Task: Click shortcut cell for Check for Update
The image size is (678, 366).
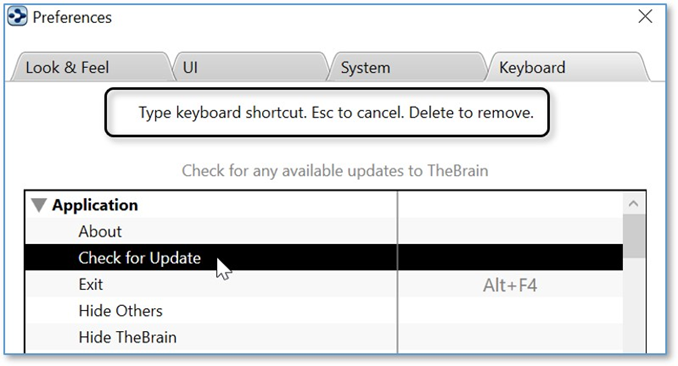Action: 510,258
